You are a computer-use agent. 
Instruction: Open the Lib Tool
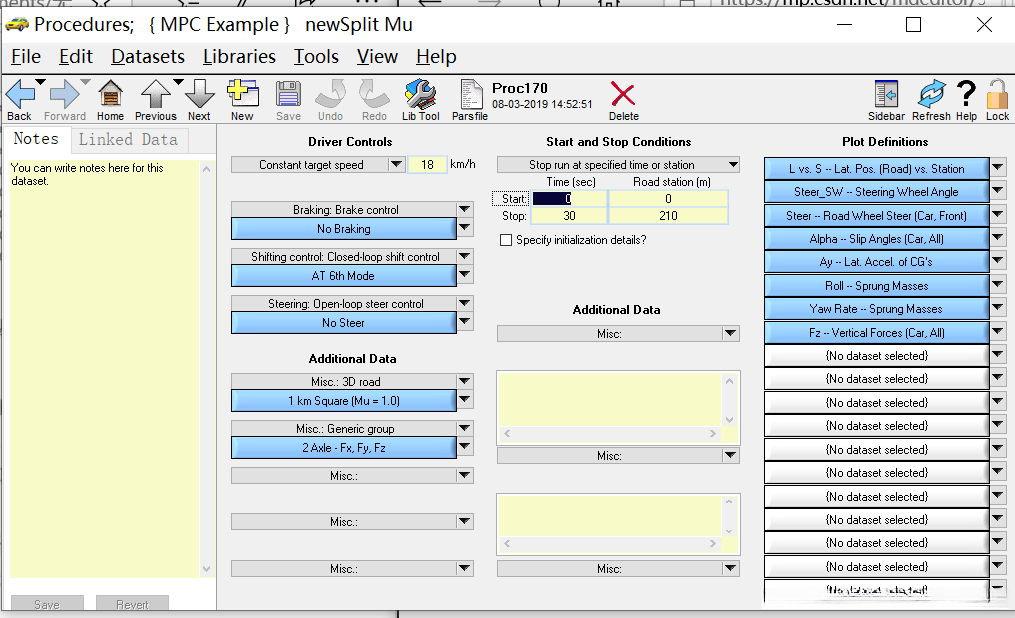point(420,95)
